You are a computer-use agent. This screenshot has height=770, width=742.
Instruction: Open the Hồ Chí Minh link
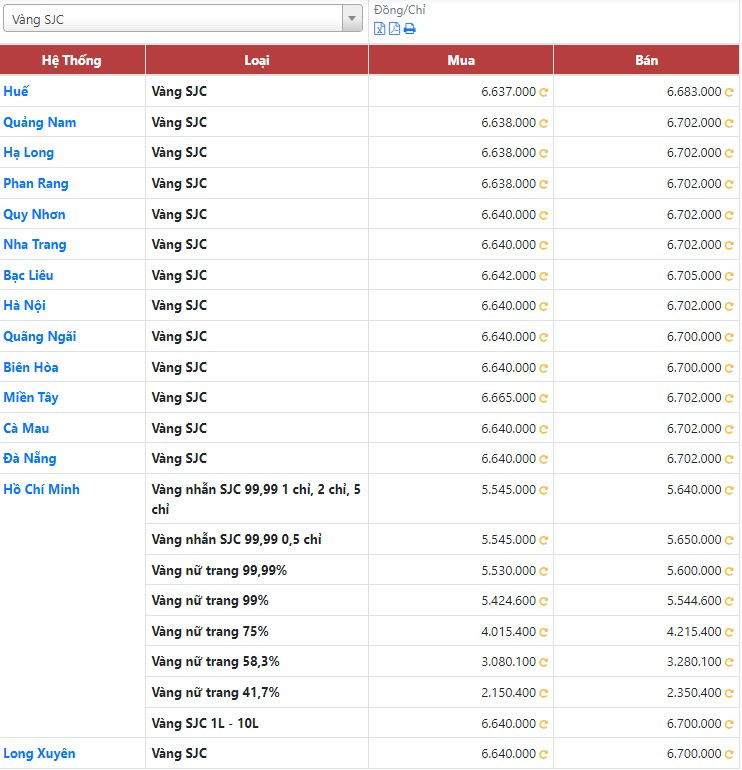[41, 489]
